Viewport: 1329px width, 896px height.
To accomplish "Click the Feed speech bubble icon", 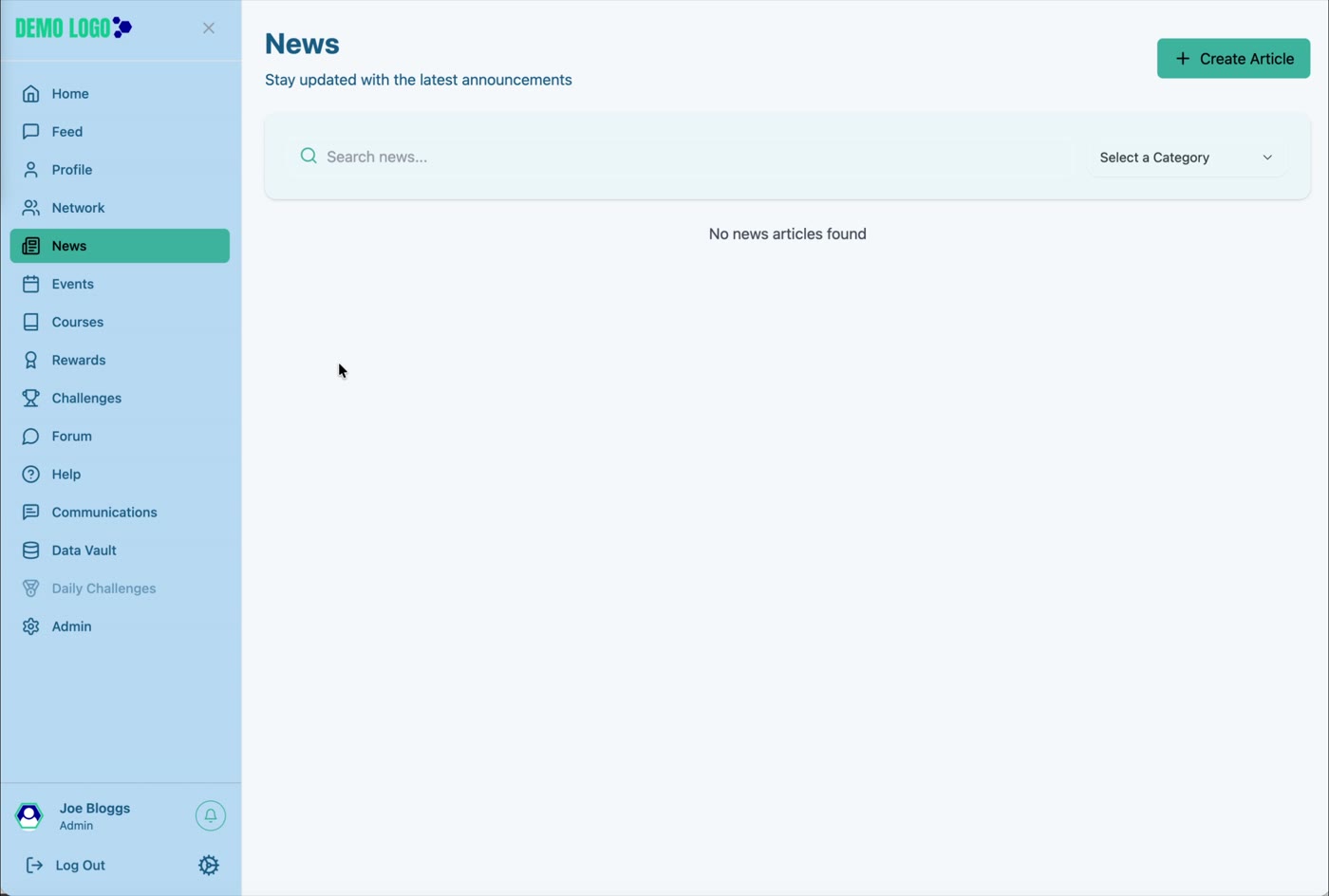I will [30, 132].
